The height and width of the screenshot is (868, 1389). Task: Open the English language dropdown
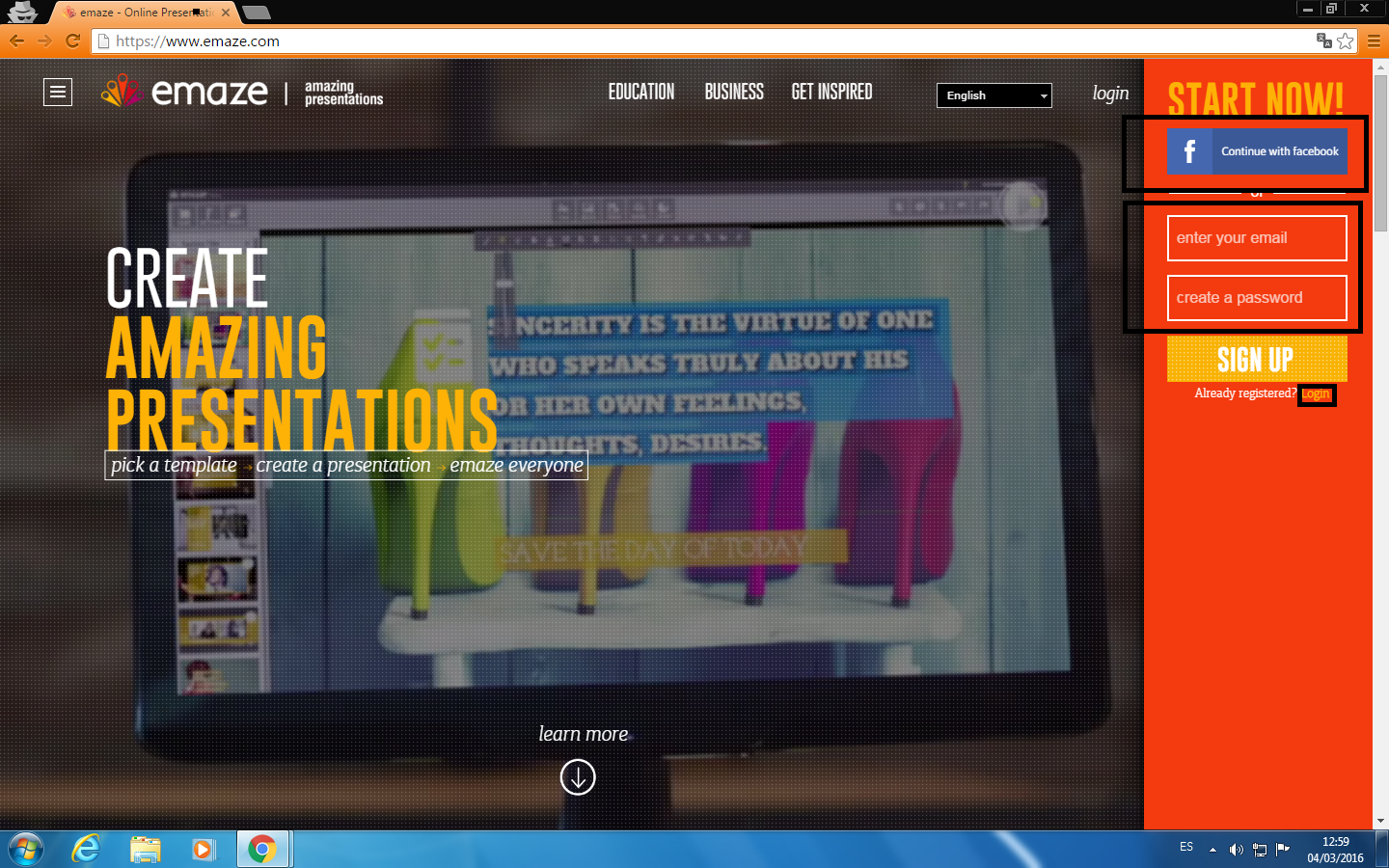(x=994, y=95)
